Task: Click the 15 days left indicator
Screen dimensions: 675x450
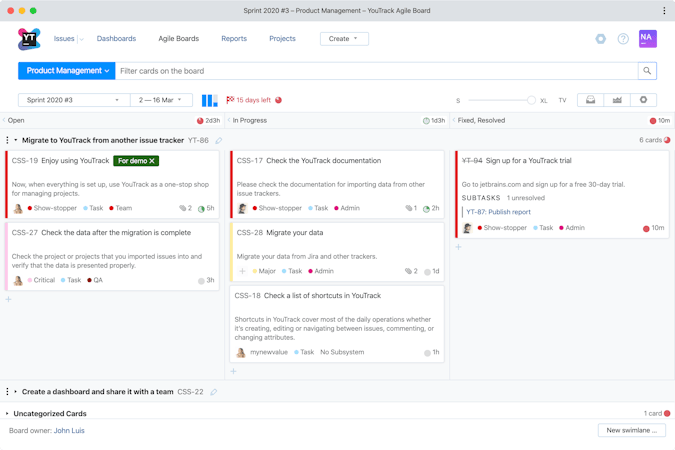Action: pos(254,100)
